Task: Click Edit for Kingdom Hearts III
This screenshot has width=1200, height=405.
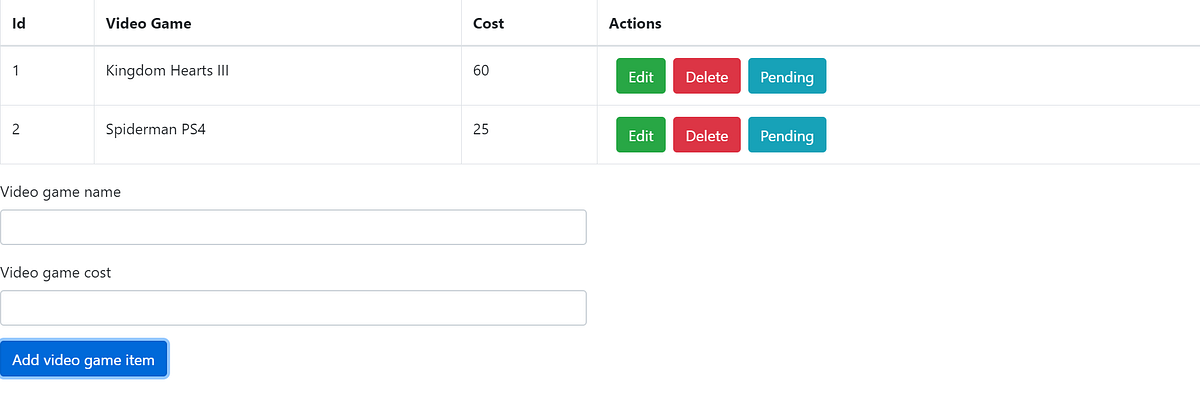Action: tap(641, 77)
